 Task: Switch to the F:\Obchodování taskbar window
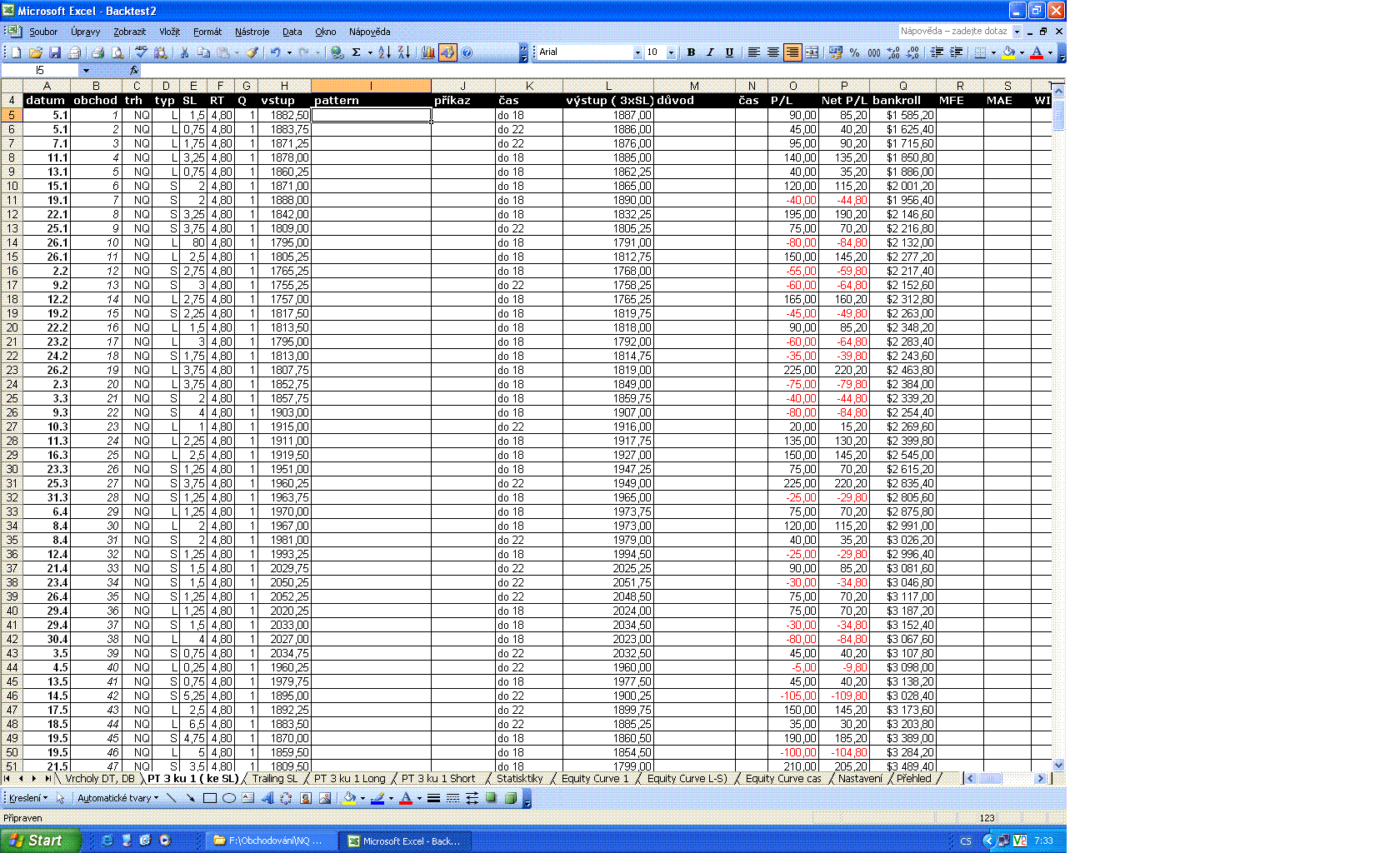[x=271, y=841]
